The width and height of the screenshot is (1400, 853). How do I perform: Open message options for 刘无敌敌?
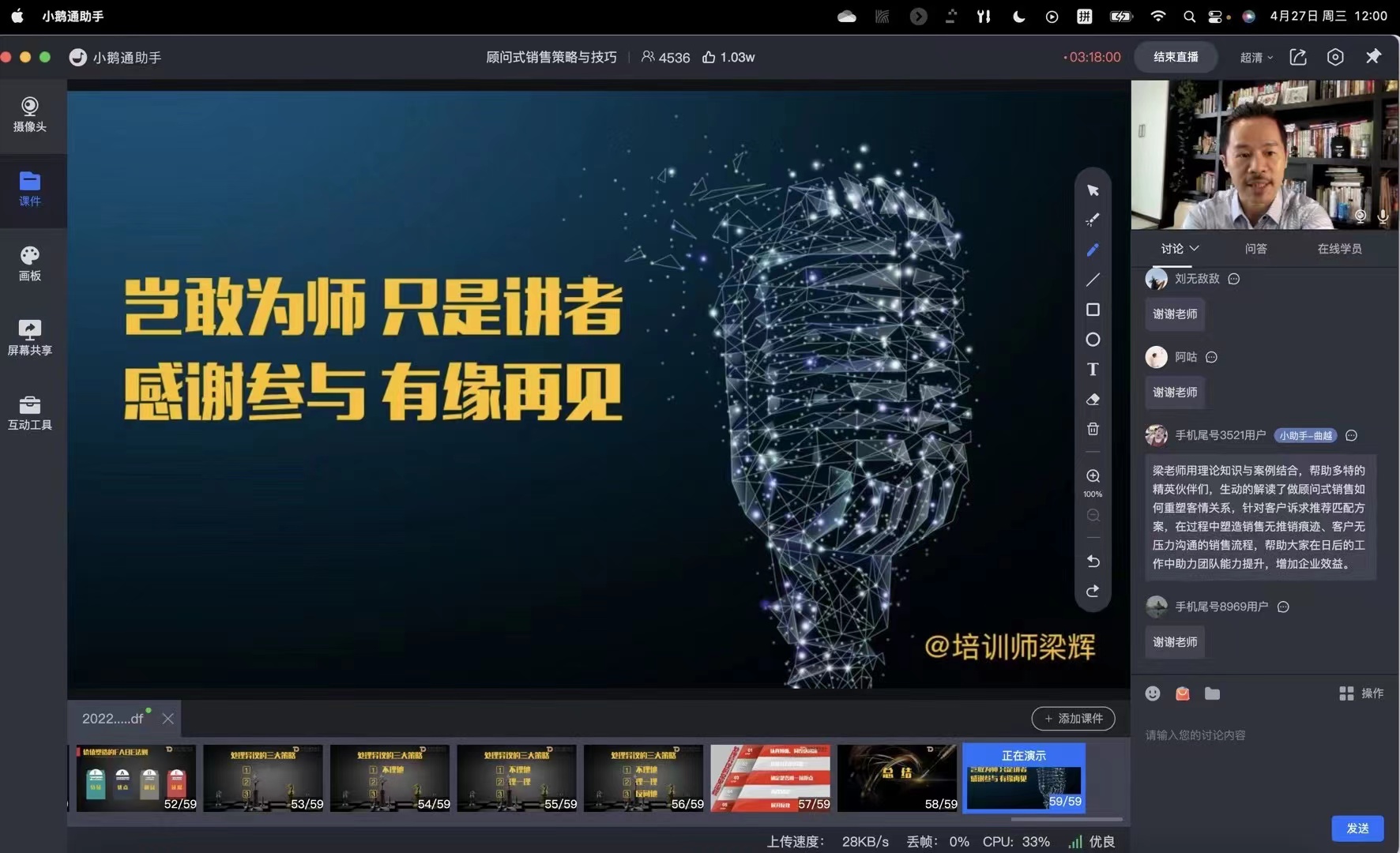(1234, 279)
